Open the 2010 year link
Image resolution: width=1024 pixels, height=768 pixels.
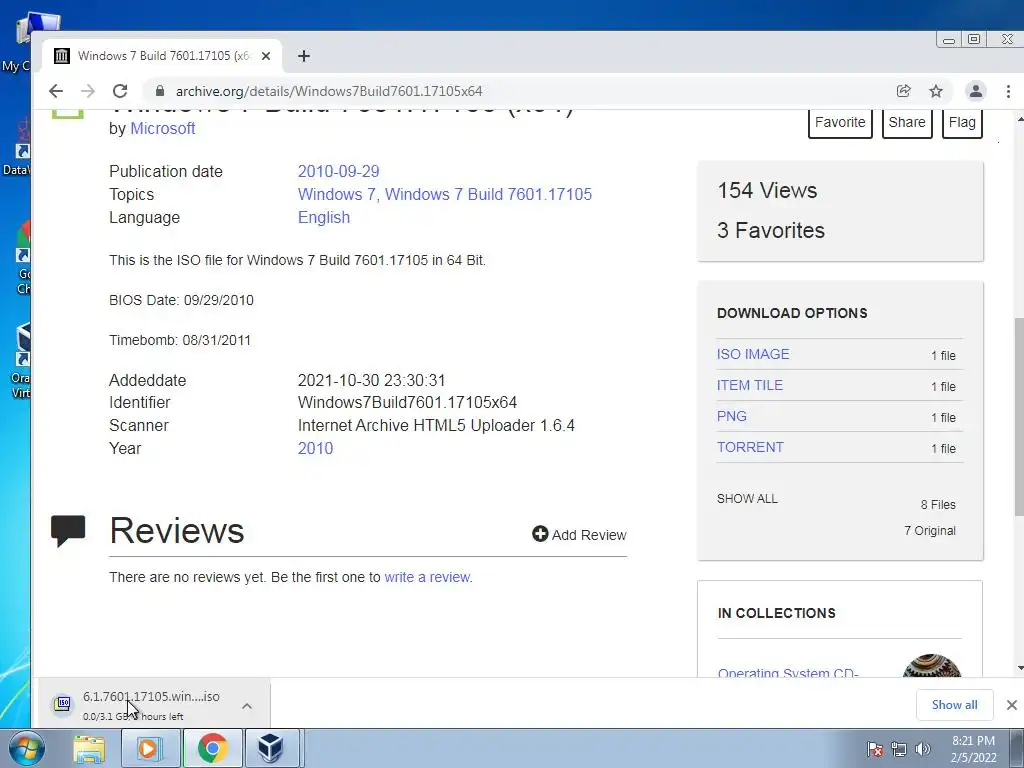tap(315, 449)
